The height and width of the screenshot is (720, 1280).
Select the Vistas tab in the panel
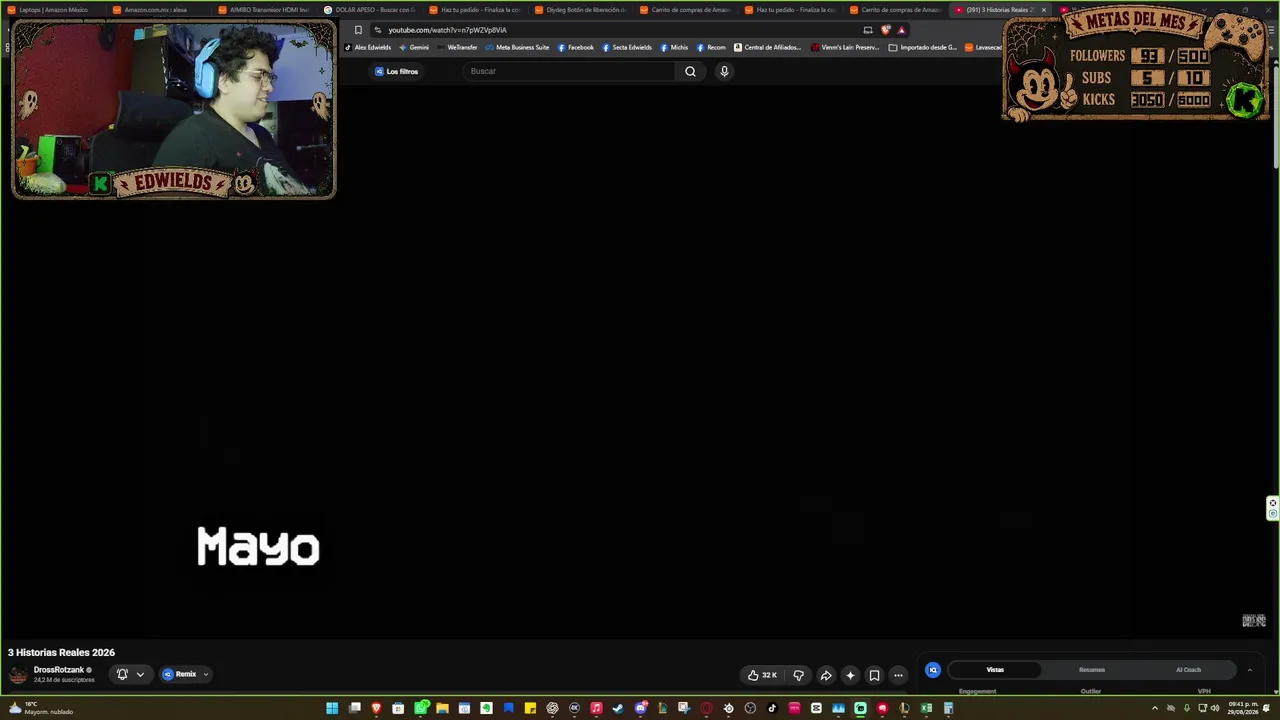(x=995, y=670)
